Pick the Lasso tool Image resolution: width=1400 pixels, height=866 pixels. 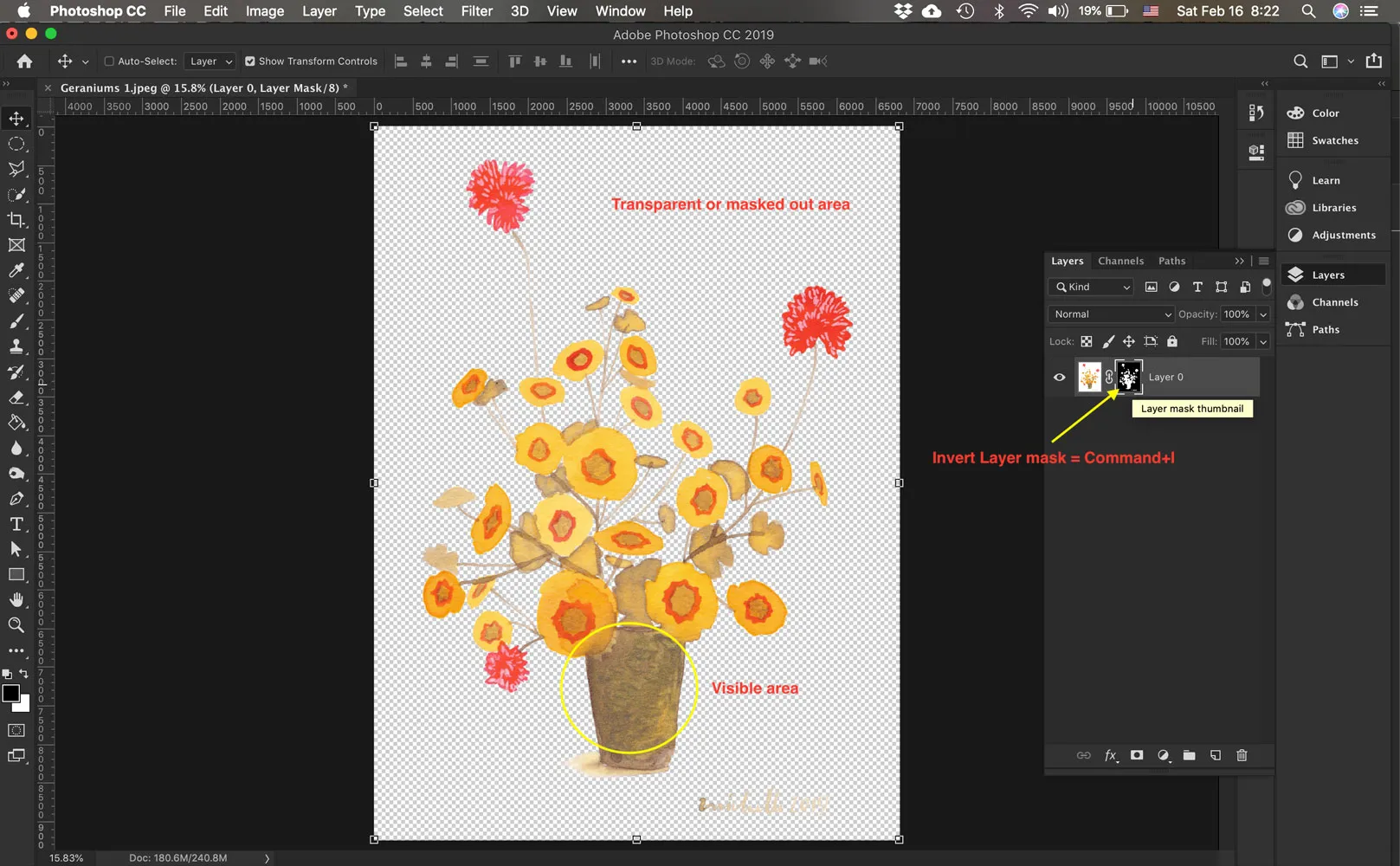[16, 169]
